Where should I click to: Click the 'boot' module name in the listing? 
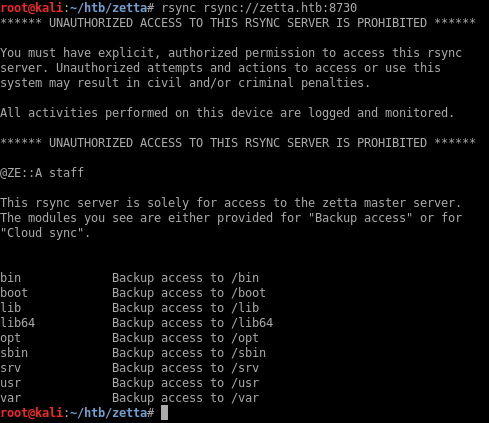(x=14, y=293)
